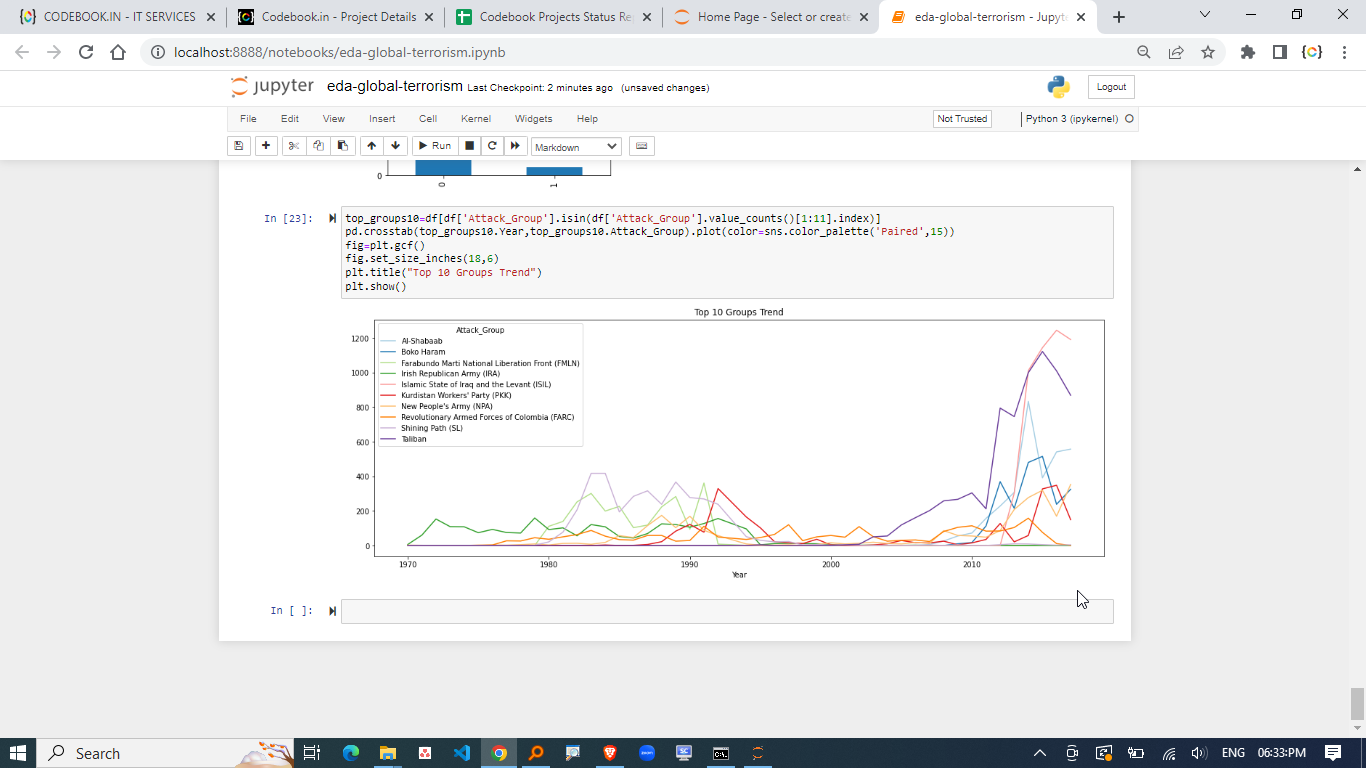Screen dimensions: 1366x768
Task: Restart kernel and run all cells icon
Action: pyautogui.click(x=516, y=146)
